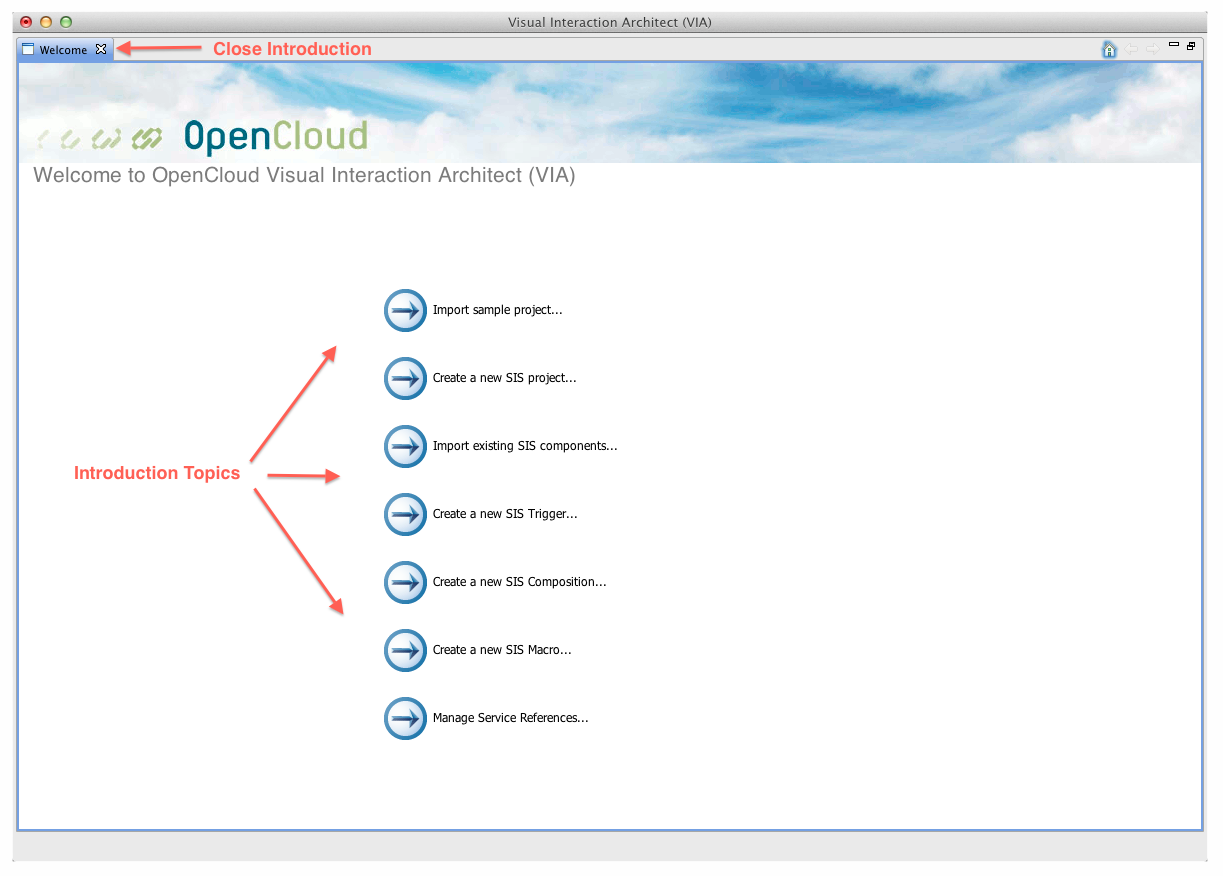Open the "Create a new SIS project..." link
Viewport: 1223px width, 876px height.
coord(504,378)
